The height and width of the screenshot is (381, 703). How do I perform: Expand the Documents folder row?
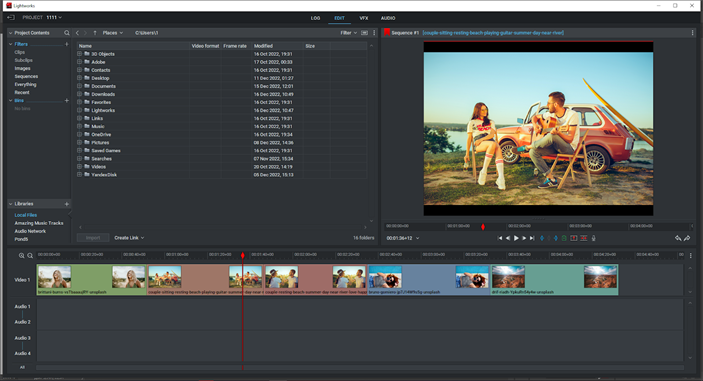79,86
